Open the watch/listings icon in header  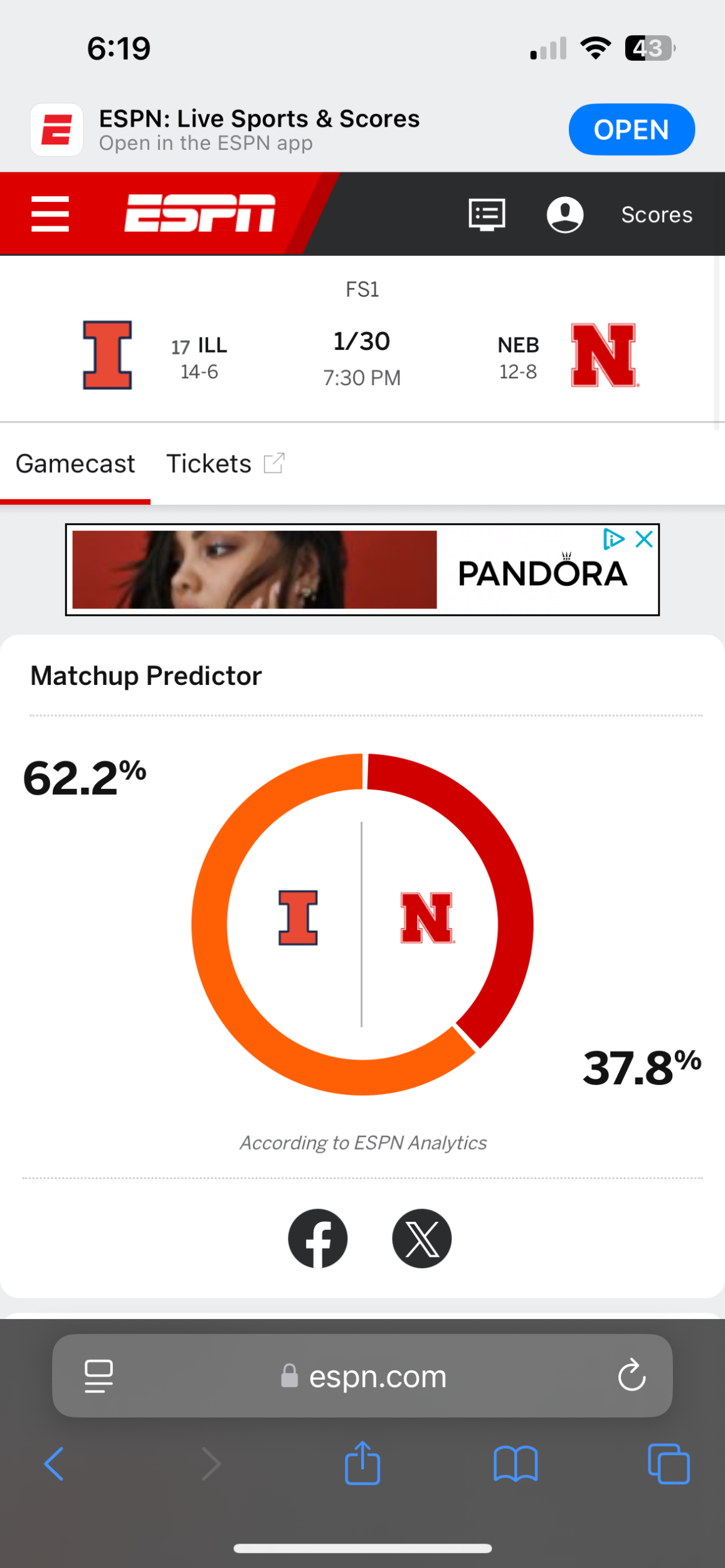pos(487,215)
